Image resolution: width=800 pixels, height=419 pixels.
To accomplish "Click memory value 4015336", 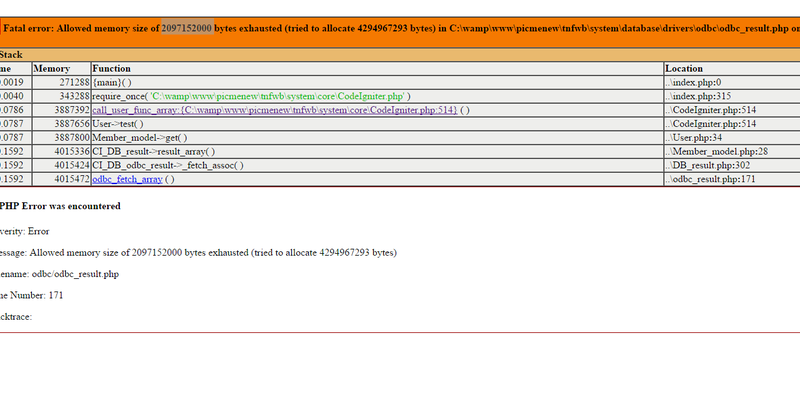I will click(x=72, y=151).
